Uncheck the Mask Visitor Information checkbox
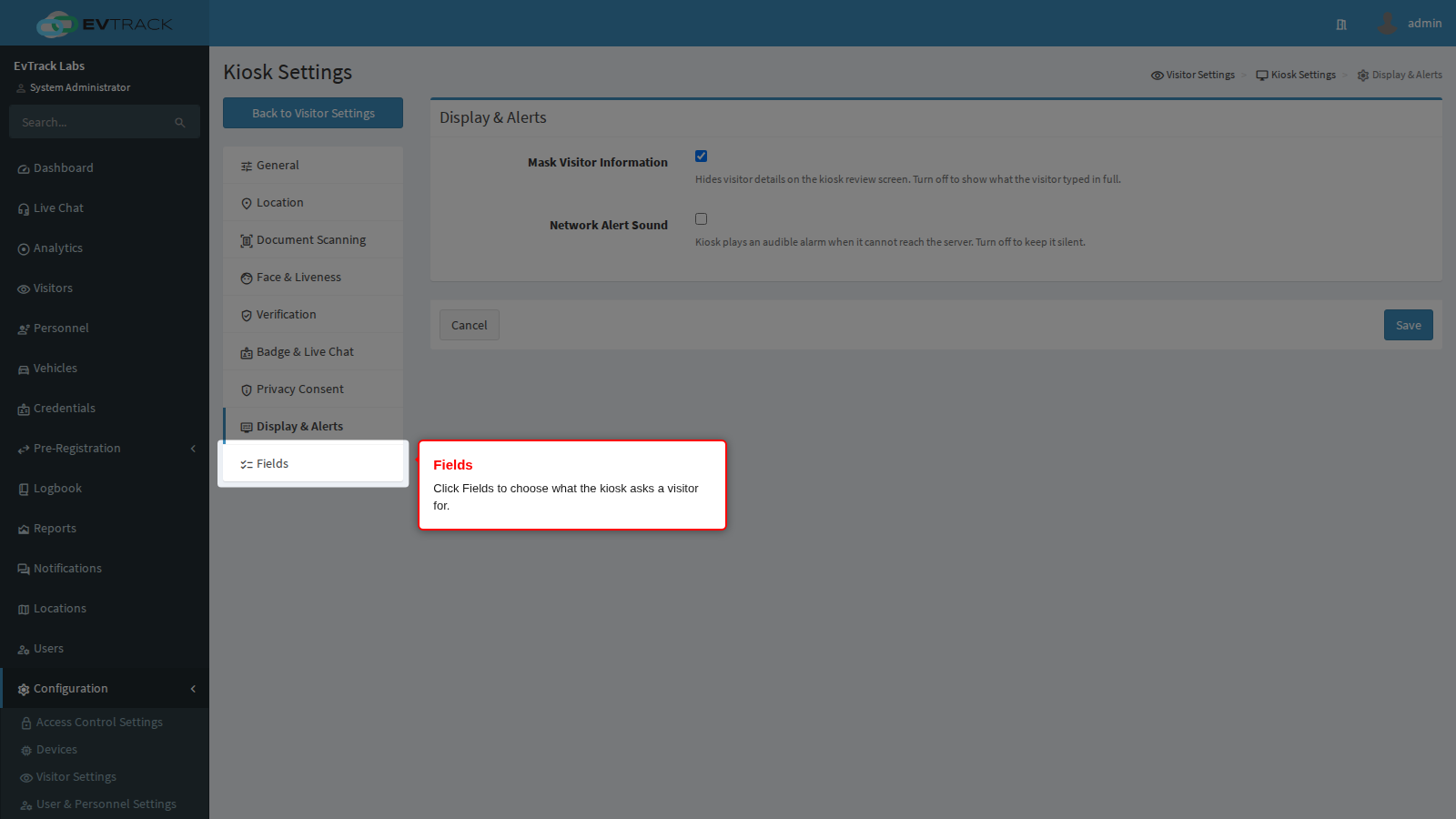Screen dimensions: 1456x819 701,157
